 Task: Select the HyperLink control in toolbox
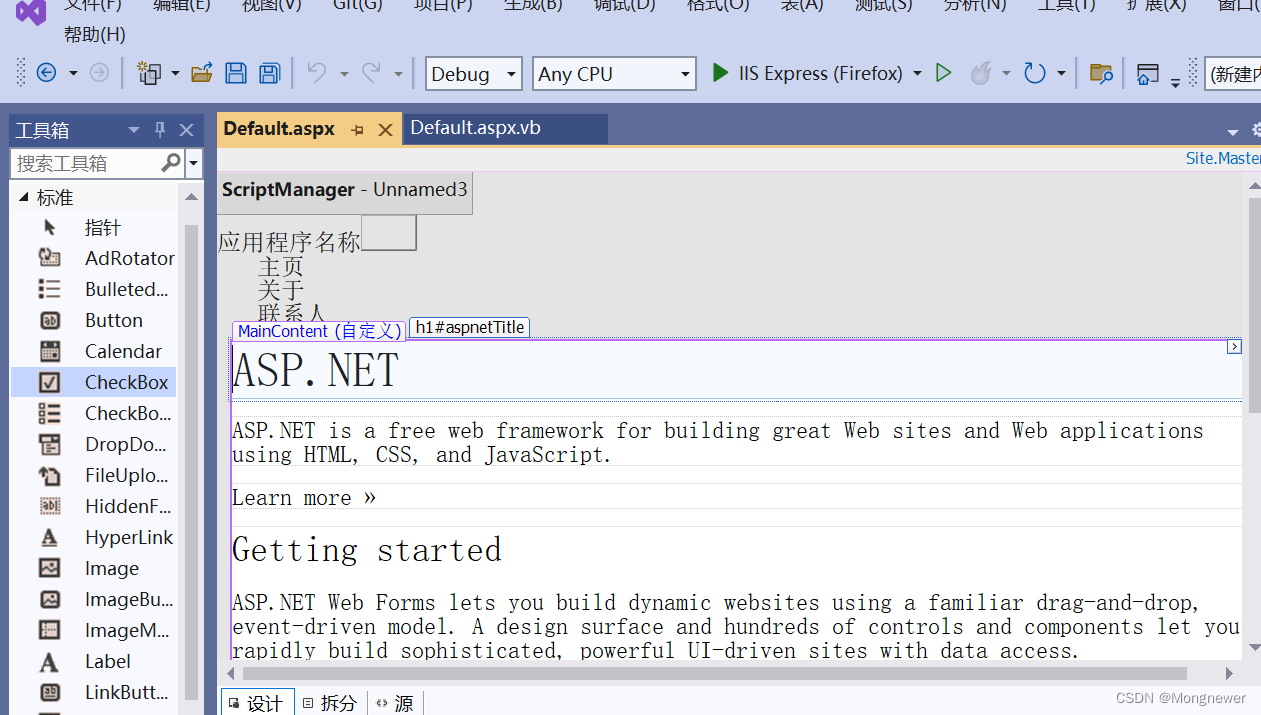[94, 537]
